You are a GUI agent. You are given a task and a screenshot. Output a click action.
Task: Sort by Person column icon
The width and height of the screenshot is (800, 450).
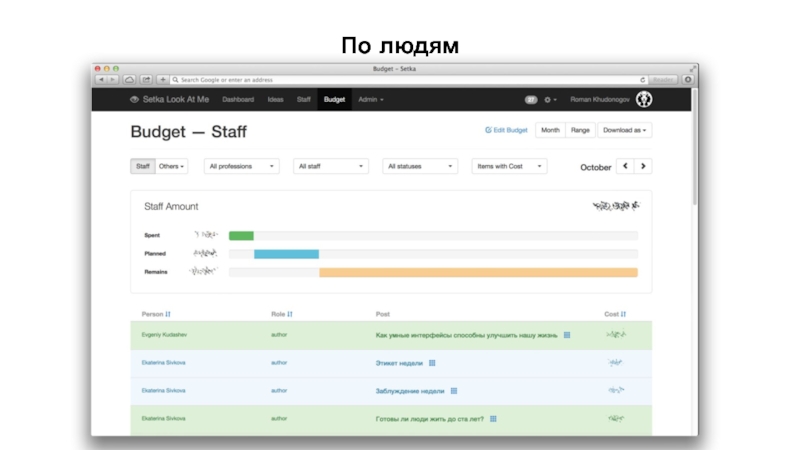pyautogui.click(x=168, y=314)
